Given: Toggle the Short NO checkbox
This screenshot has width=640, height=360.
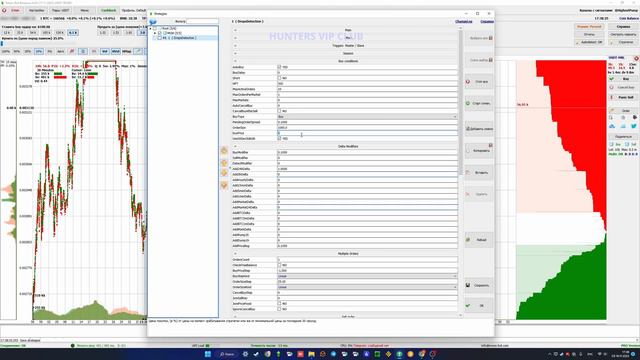Looking at the screenshot, I should point(280,78).
